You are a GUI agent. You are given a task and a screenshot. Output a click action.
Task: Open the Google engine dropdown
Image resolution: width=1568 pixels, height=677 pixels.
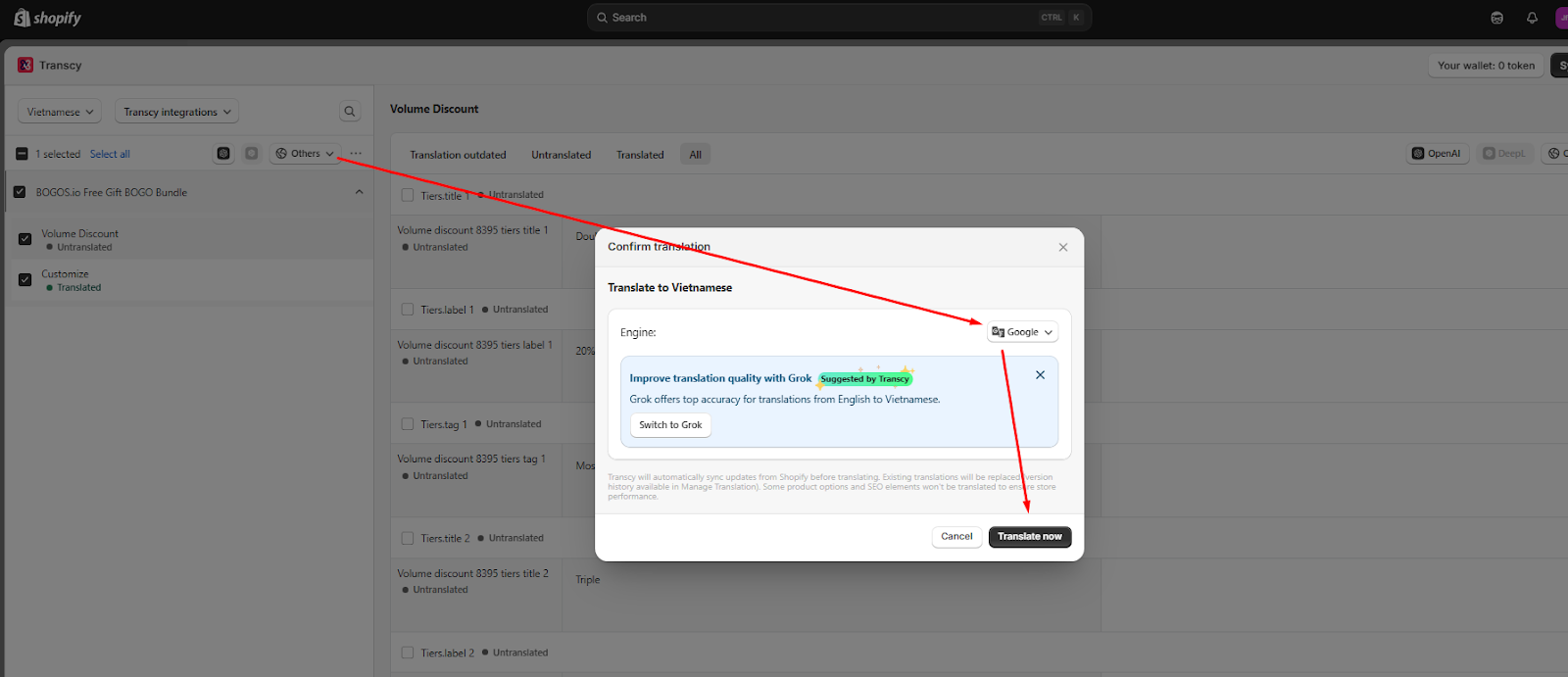coord(1022,332)
